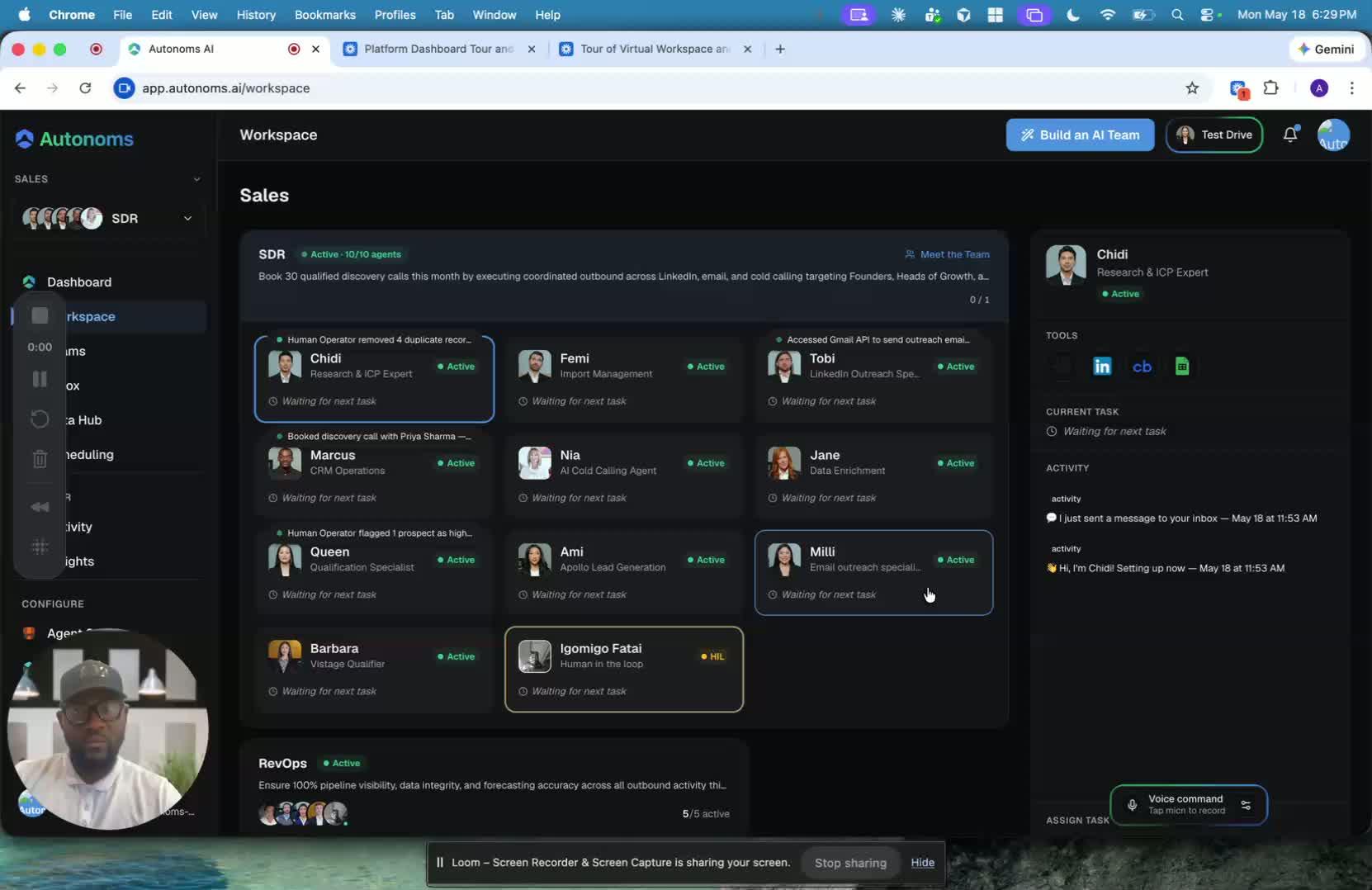Open the Profiles menu
Screen dimensions: 1372x890
tap(395, 14)
